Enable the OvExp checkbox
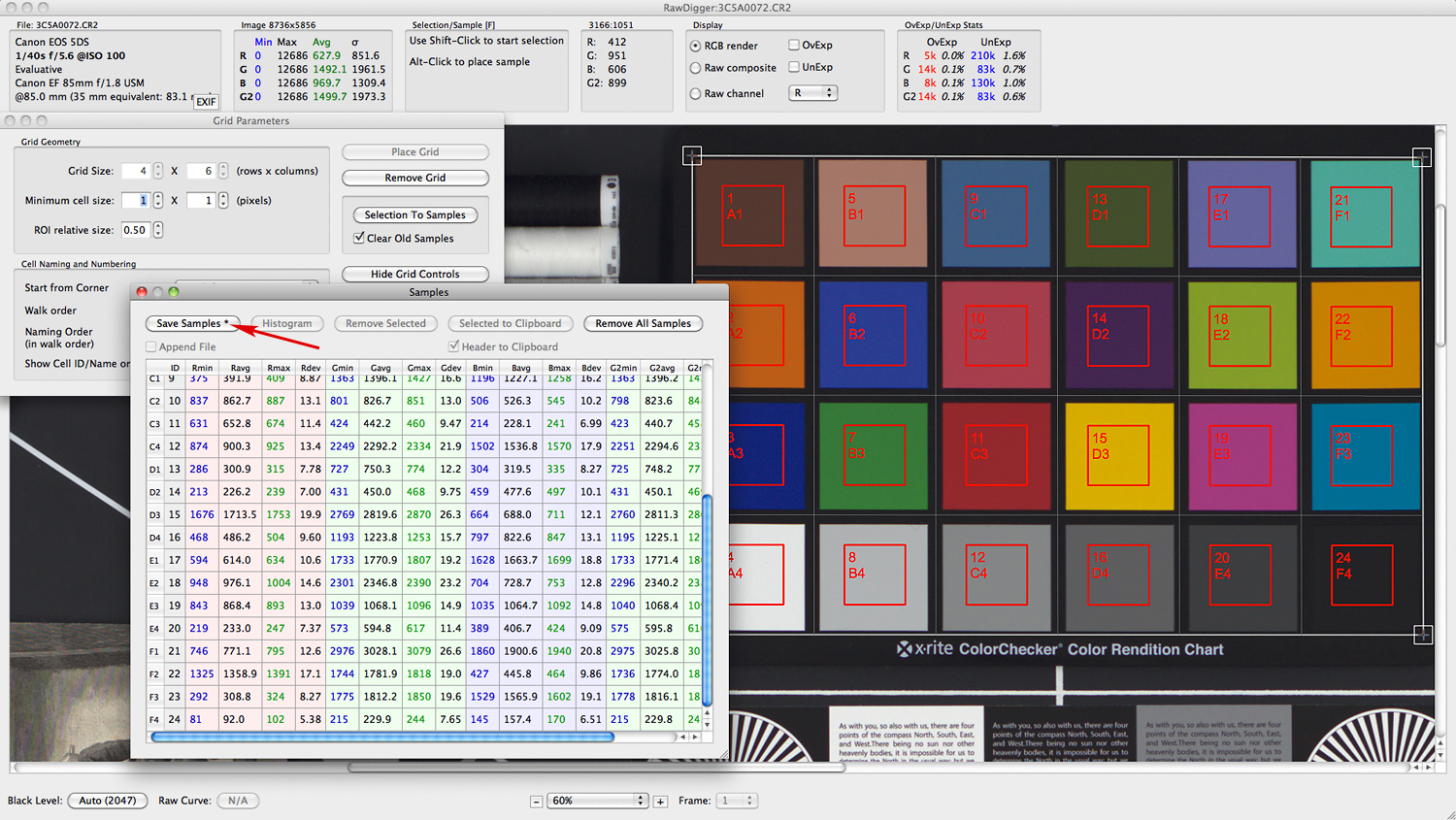 (794, 45)
